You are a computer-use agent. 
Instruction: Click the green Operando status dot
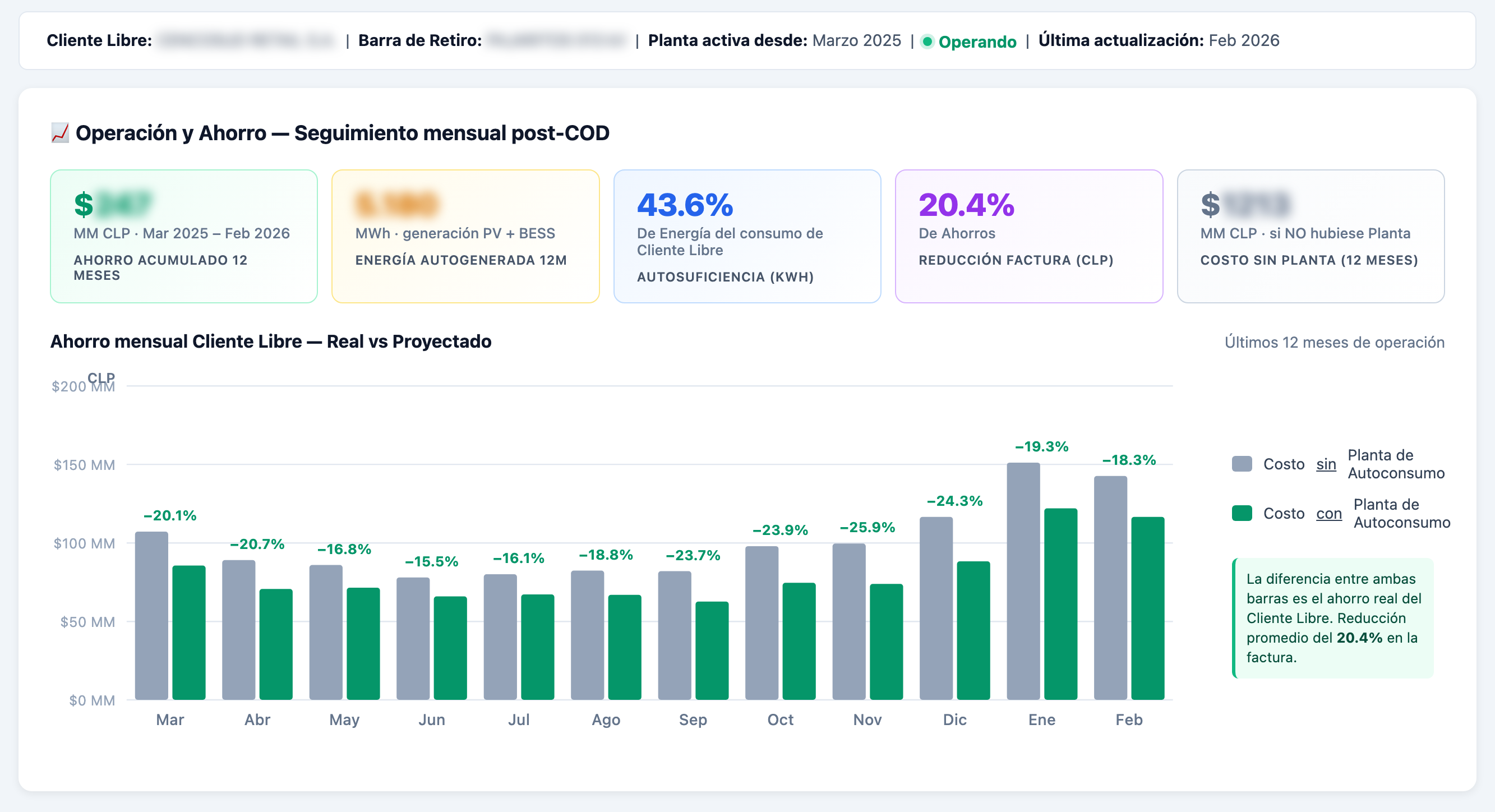point(927,41)
